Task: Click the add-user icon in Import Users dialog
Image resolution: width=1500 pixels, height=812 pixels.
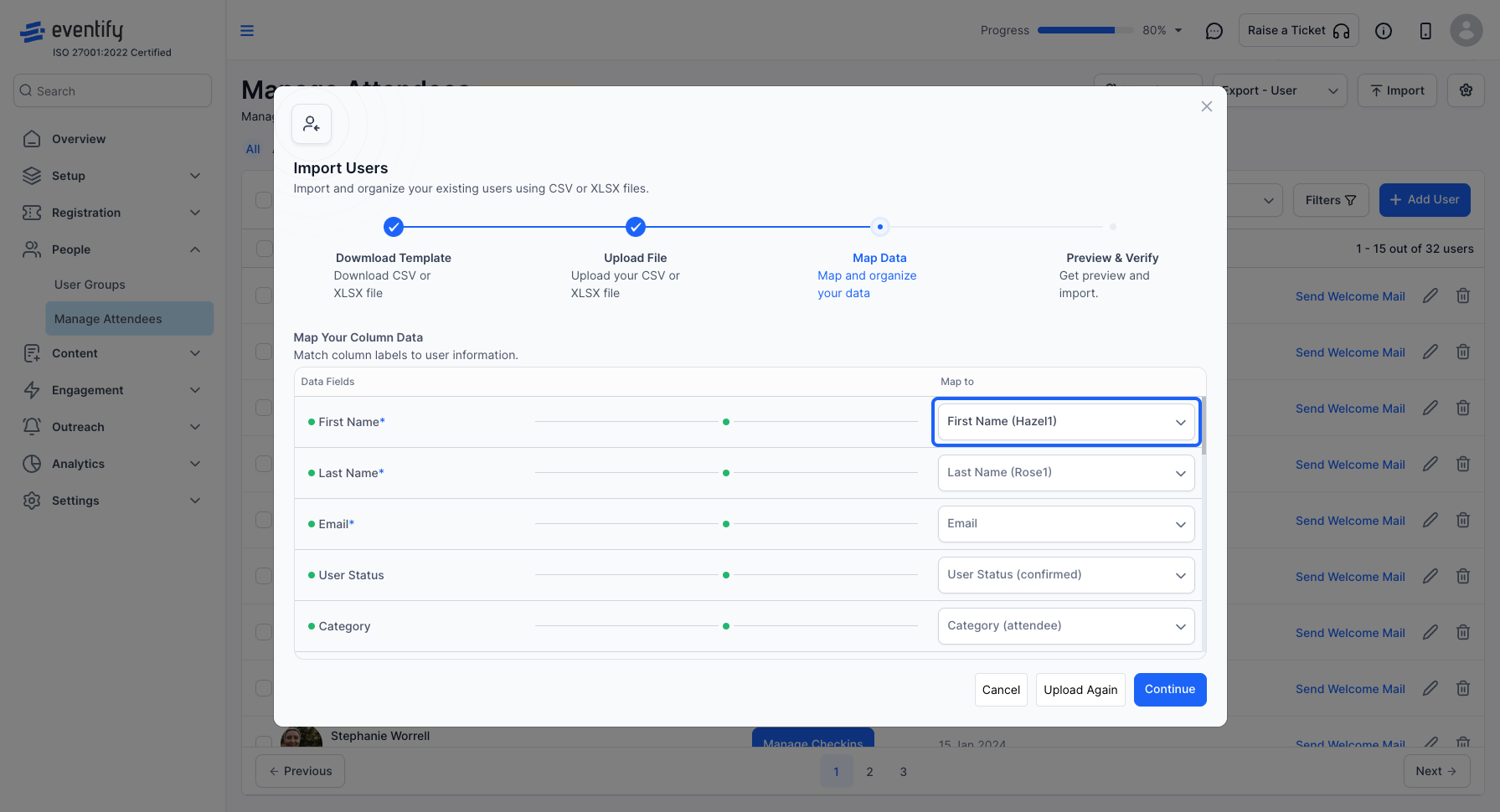Action: point(312,124)
